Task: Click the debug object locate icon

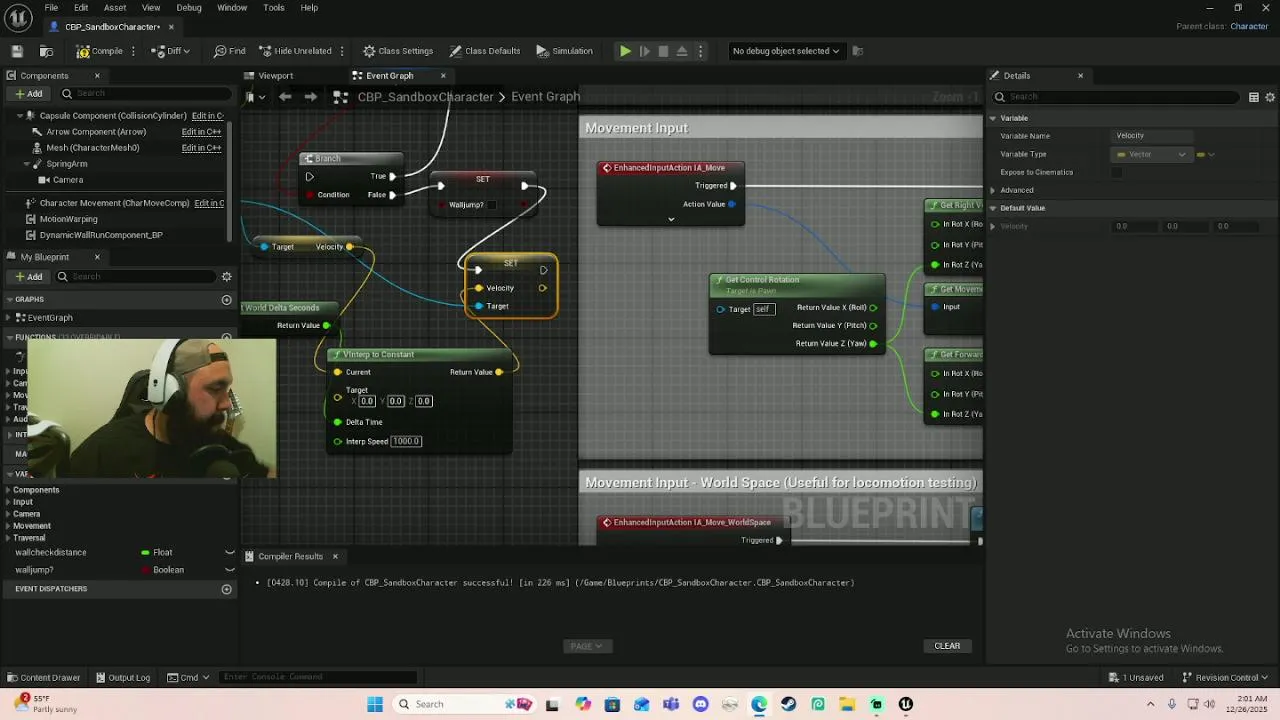Action: [x=857, y=51]
